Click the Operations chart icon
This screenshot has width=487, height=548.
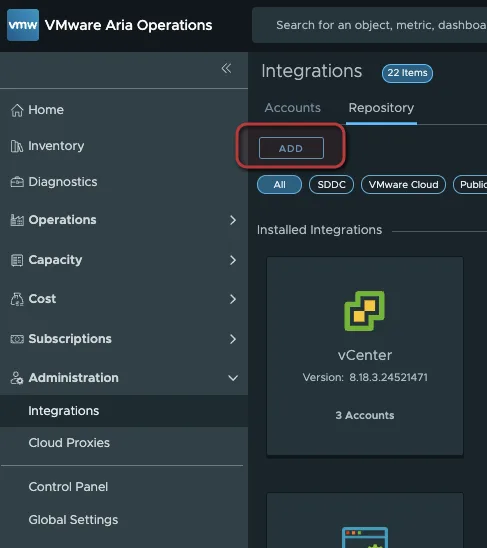[17, 220]
